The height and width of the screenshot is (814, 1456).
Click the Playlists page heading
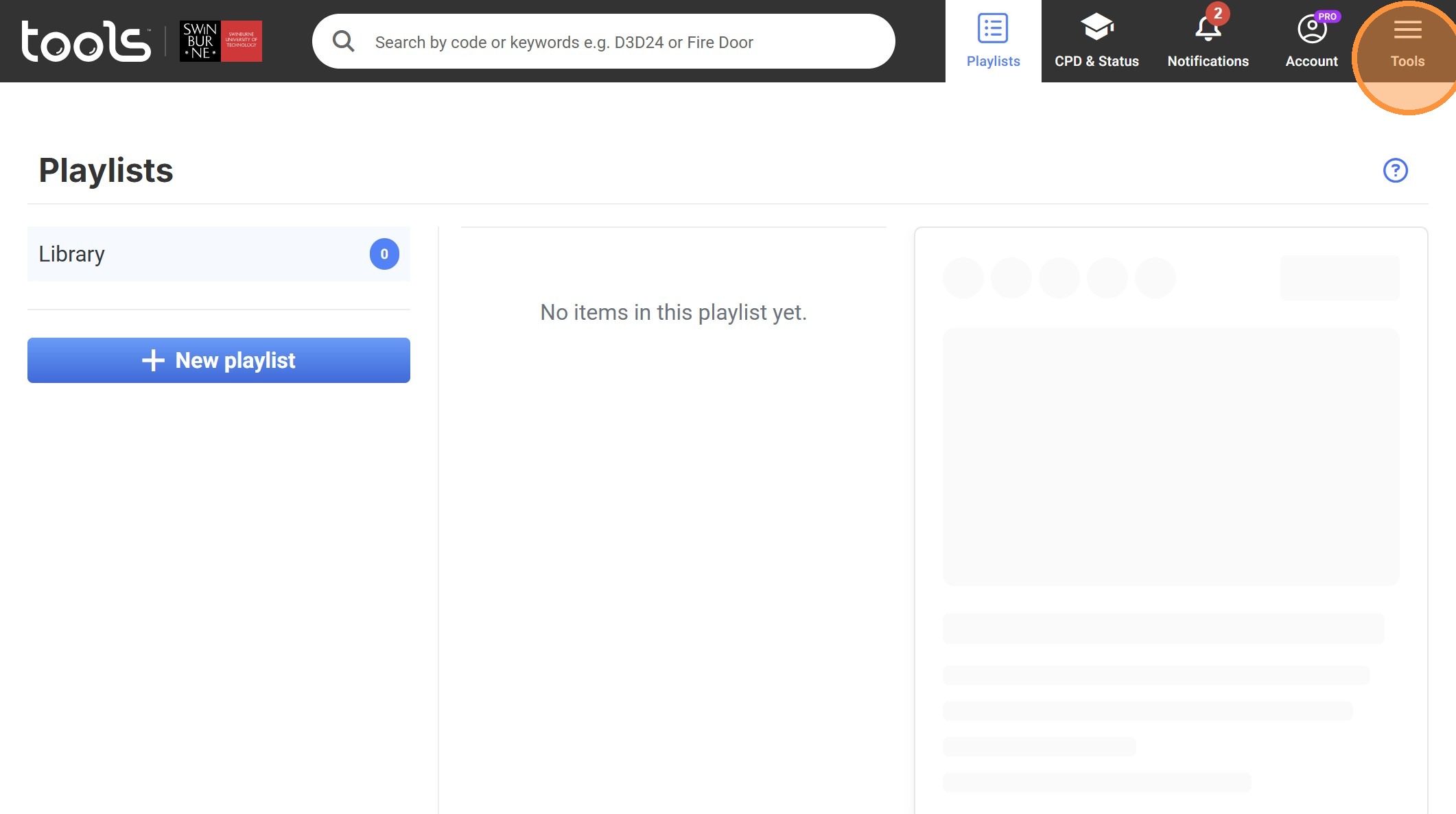tap(106, 170)
